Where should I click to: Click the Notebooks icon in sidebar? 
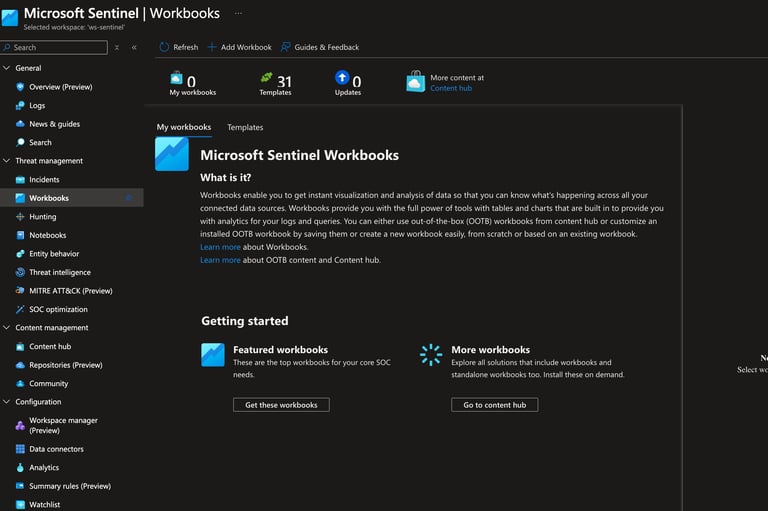click(x=20, y=235)
